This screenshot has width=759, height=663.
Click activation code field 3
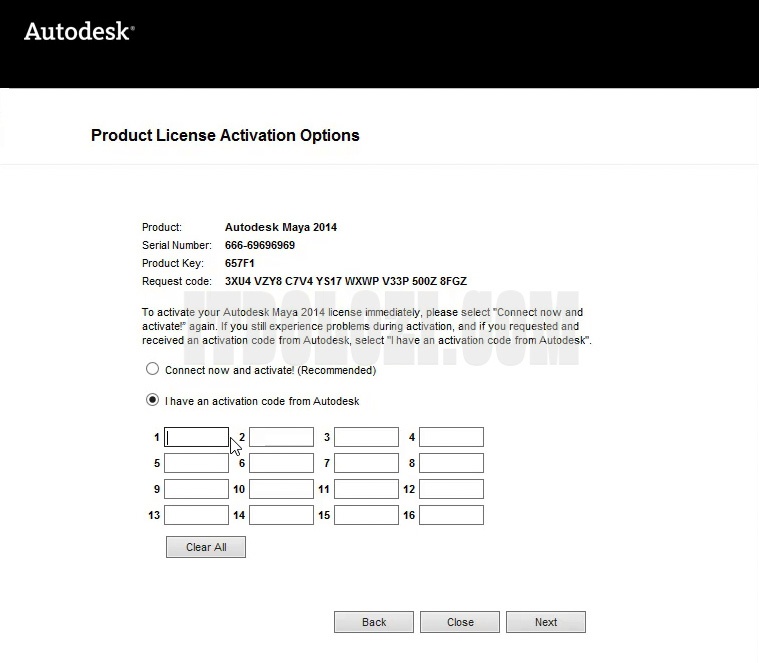(x=366, y=437)
